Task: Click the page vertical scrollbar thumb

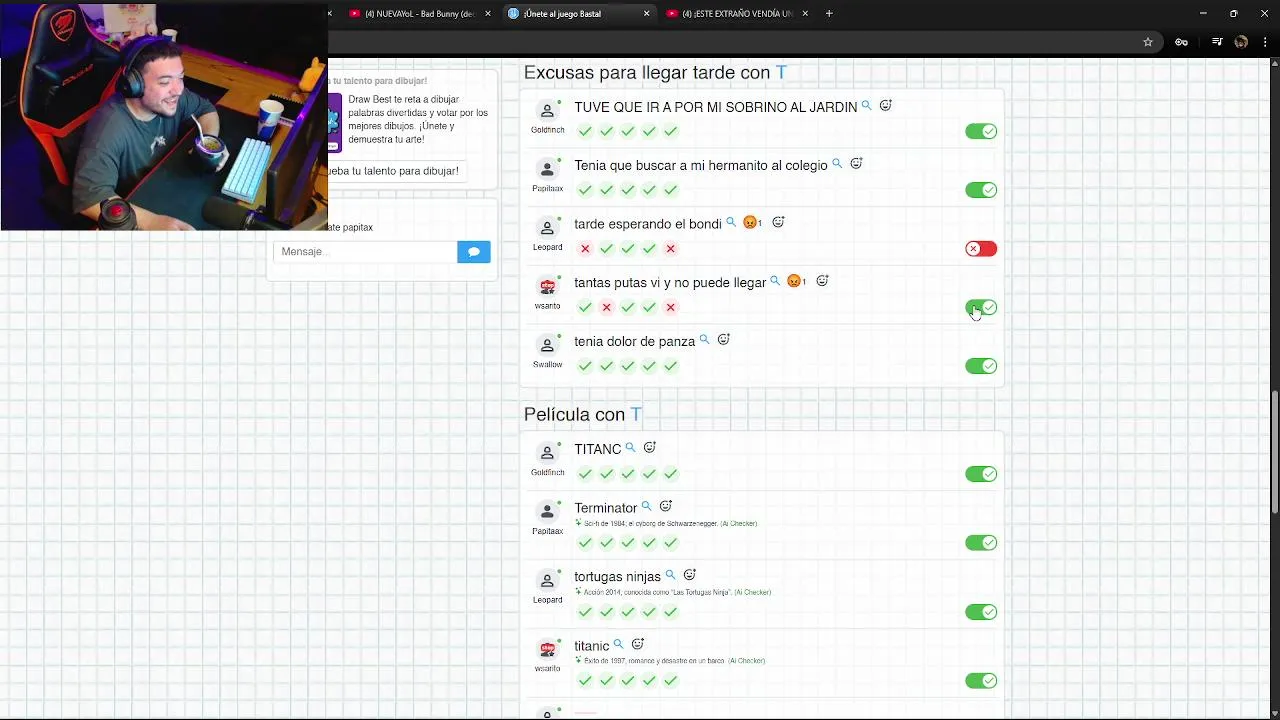Action: (x=1275, y=452)
